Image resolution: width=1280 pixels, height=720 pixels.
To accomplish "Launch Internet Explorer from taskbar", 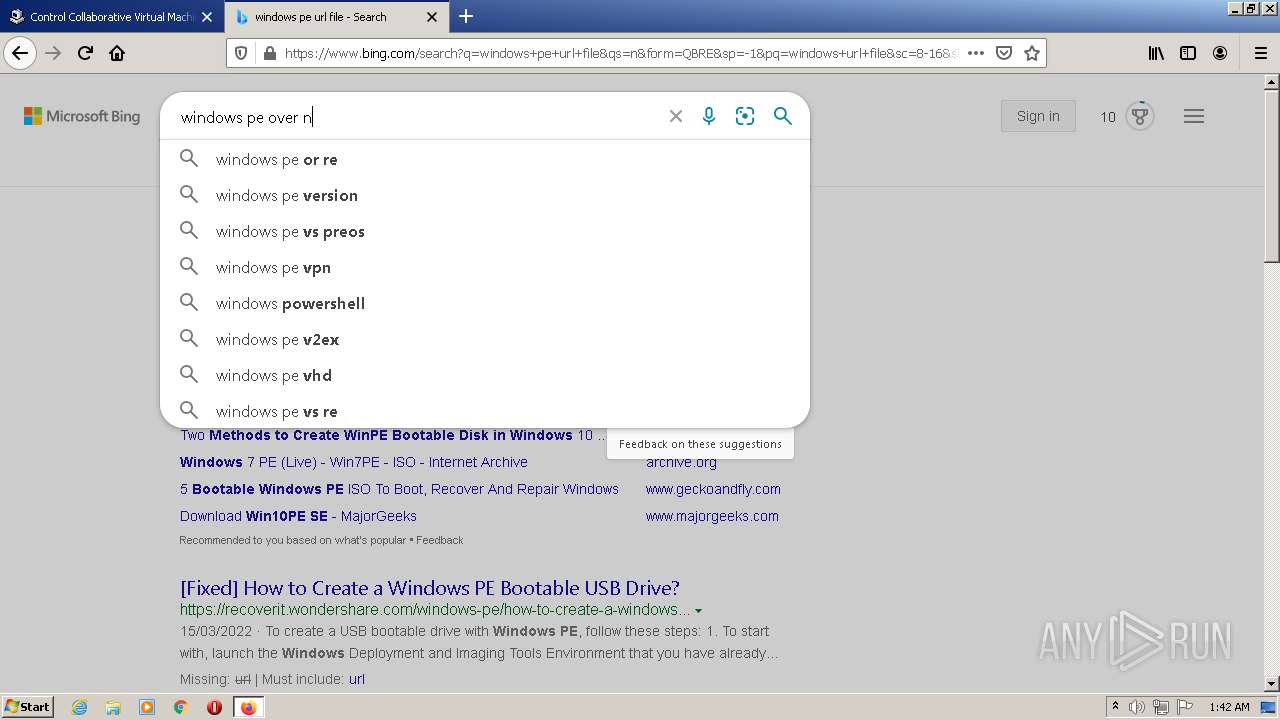I will (80, 707).
